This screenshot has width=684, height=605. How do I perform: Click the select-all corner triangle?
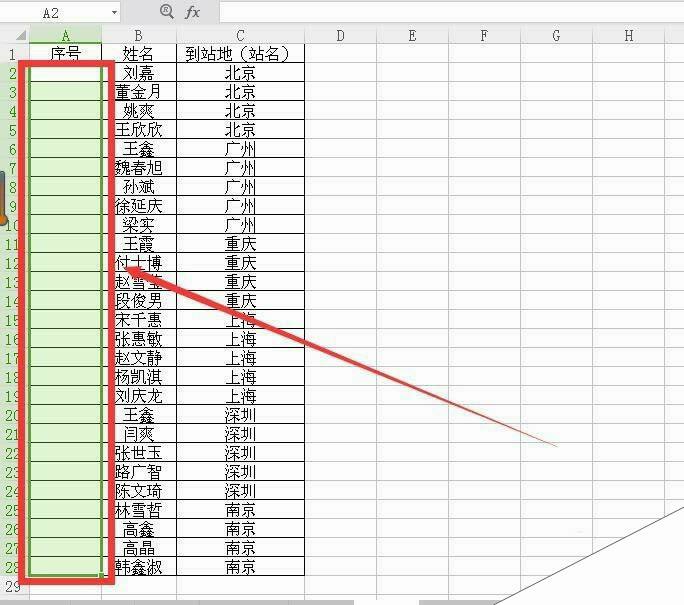(x=21, y=35)
